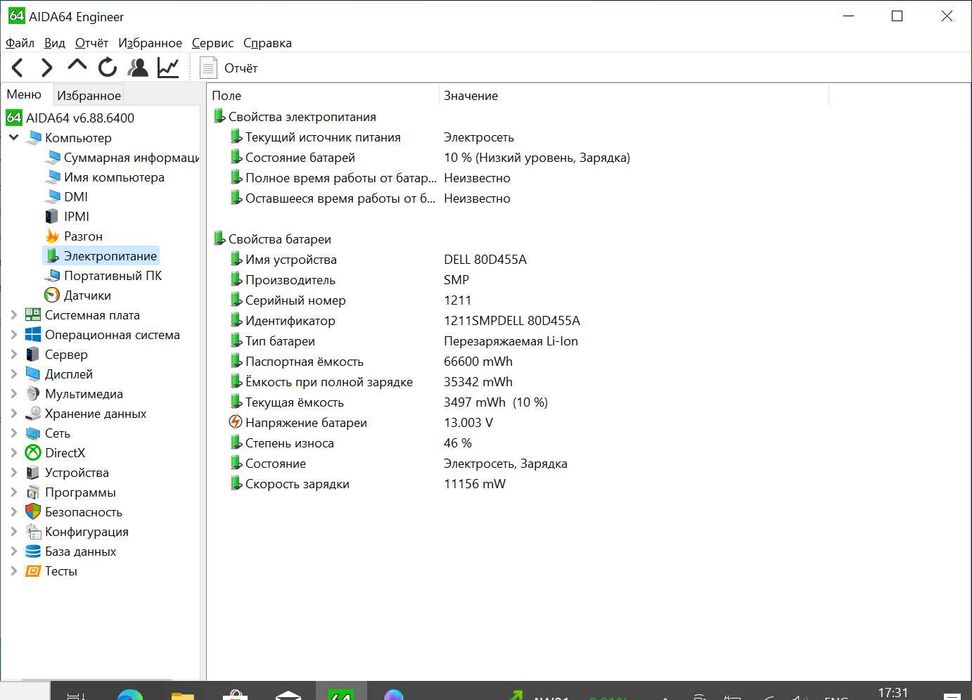
Task: Go forward with the right arrow toolbar icon
Action: pos(46,68)
